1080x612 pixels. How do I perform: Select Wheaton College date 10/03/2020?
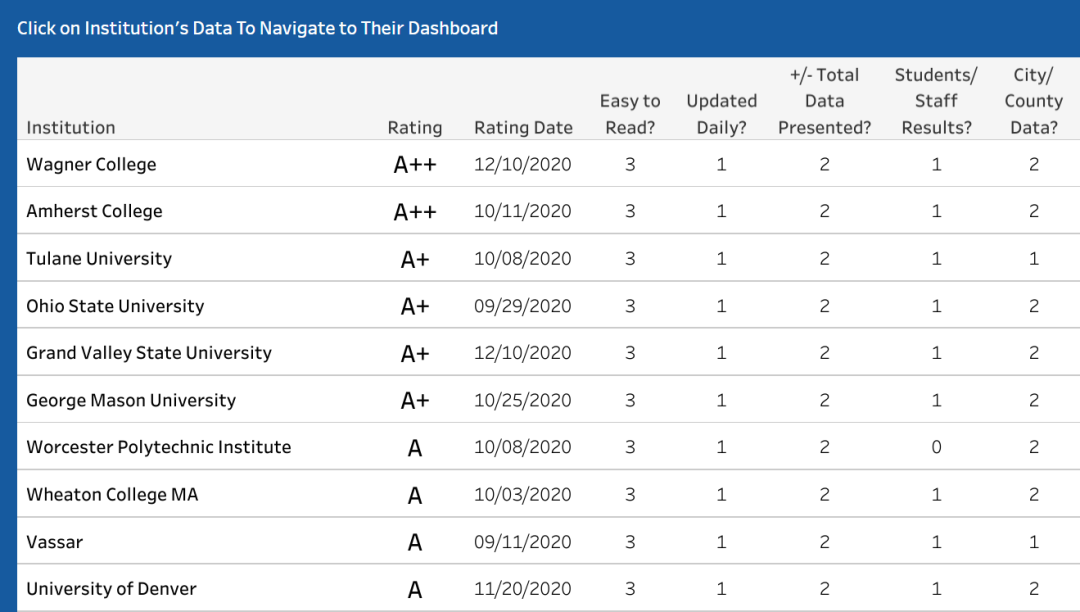tap(523, 494)
